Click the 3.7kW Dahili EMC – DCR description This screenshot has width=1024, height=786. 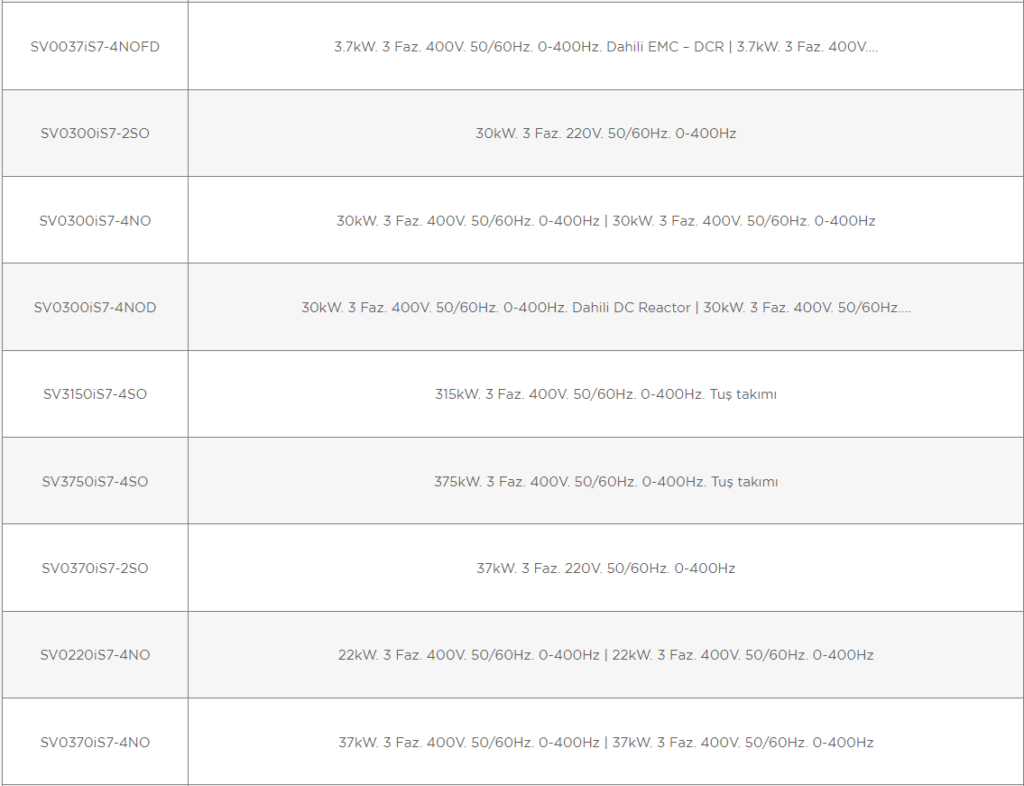pos(605,47)
